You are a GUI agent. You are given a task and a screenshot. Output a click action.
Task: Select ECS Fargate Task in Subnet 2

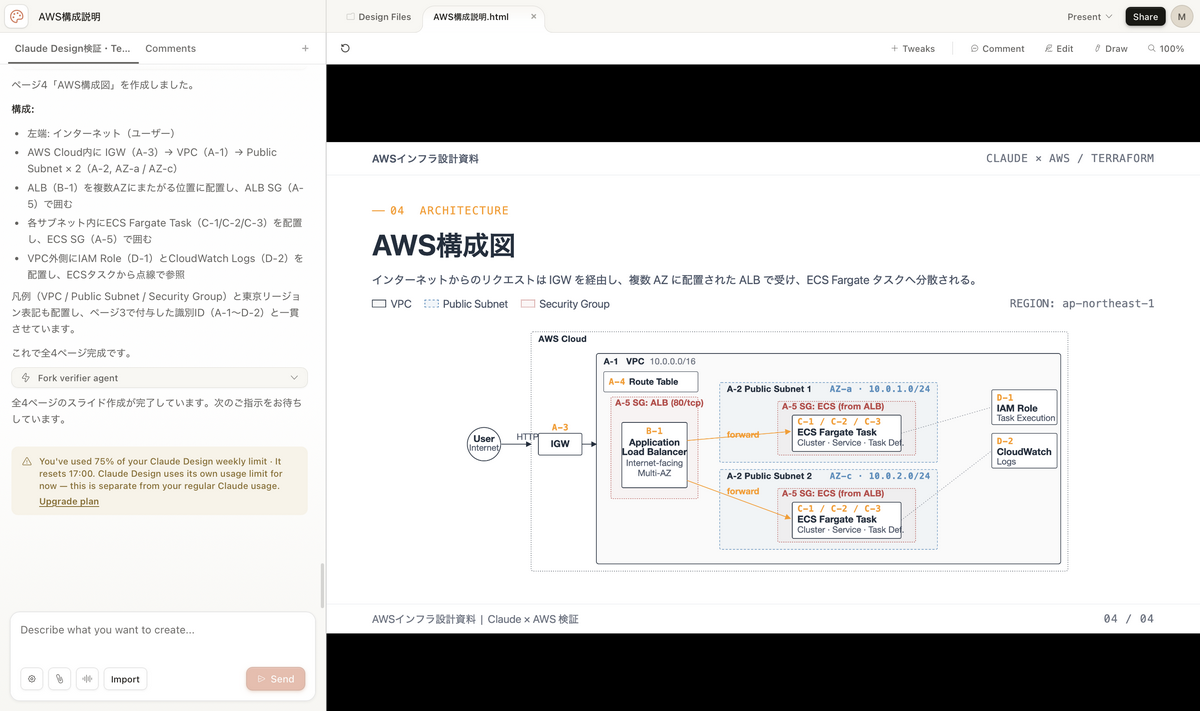pos(848,520)
